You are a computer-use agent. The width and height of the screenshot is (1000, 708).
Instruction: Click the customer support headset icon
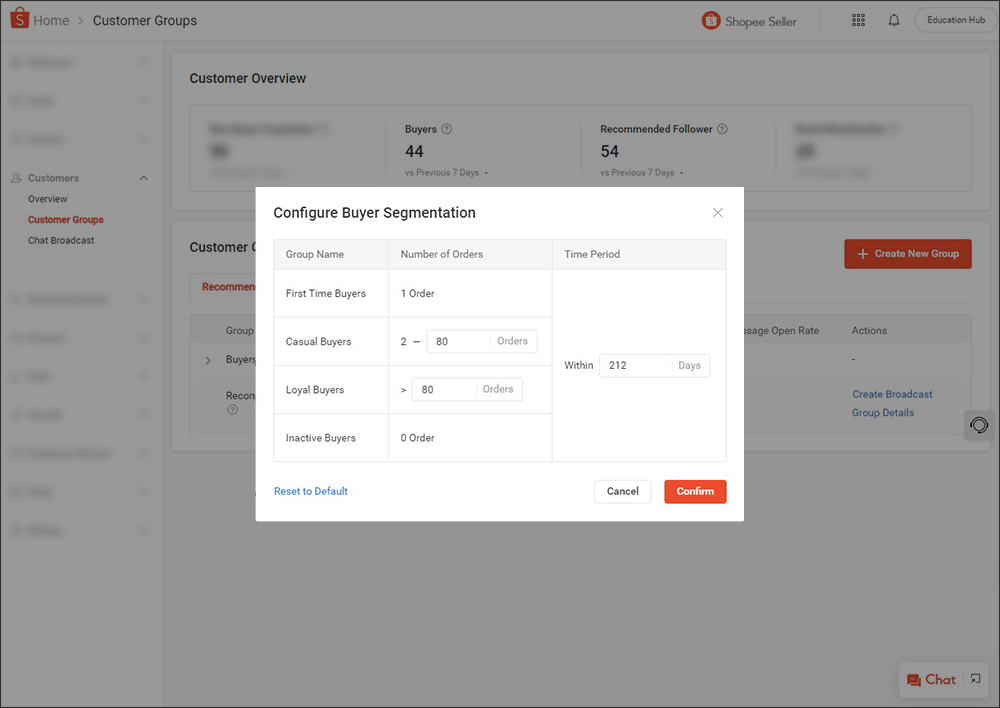pos(979,425)
